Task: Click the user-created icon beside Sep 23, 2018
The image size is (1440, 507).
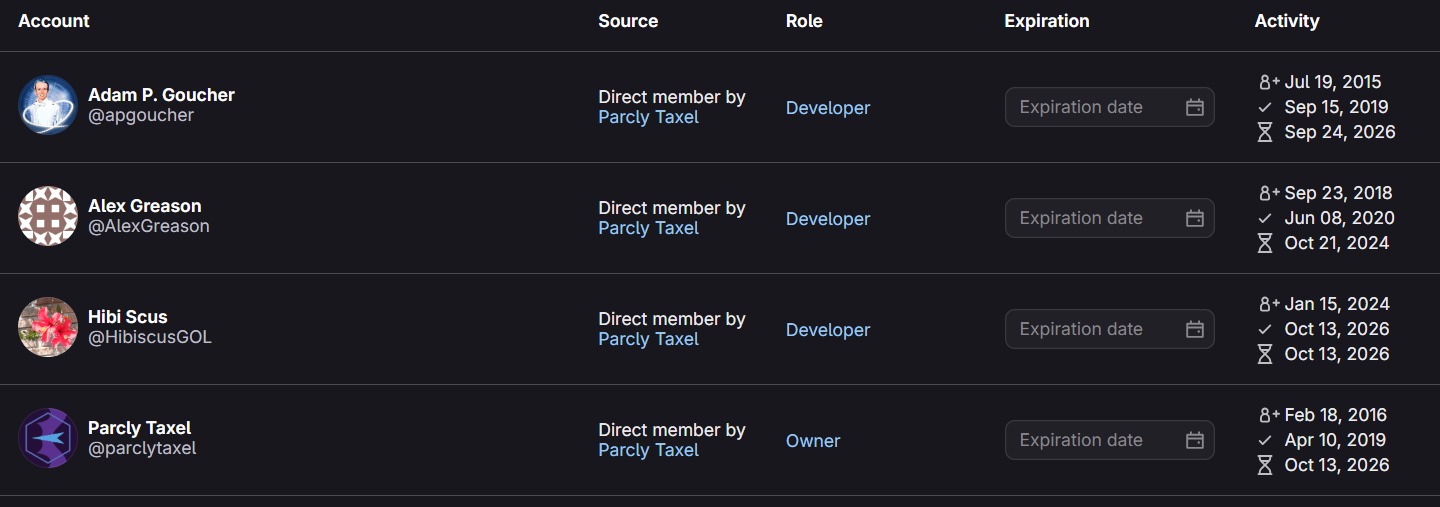Action: click(1269, 193)
